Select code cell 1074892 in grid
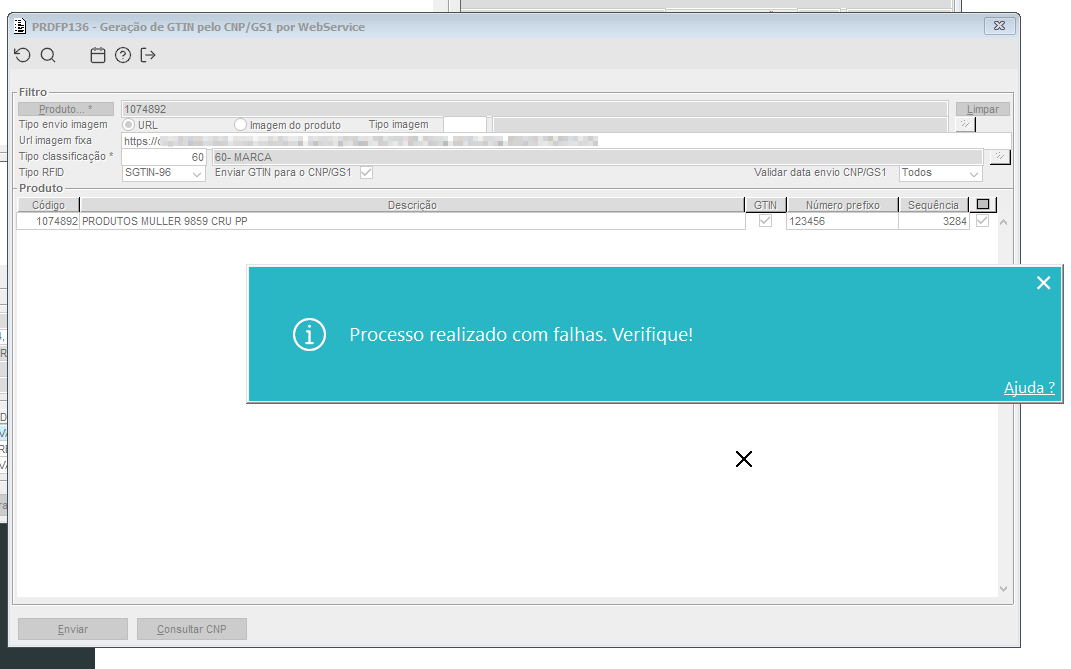 pyautogui.click(x=48, y=221)
